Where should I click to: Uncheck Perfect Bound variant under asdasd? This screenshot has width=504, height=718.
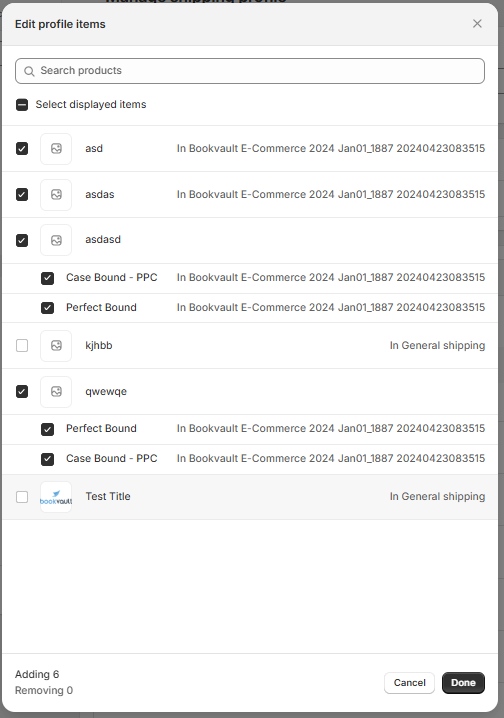tap(47, 308)
